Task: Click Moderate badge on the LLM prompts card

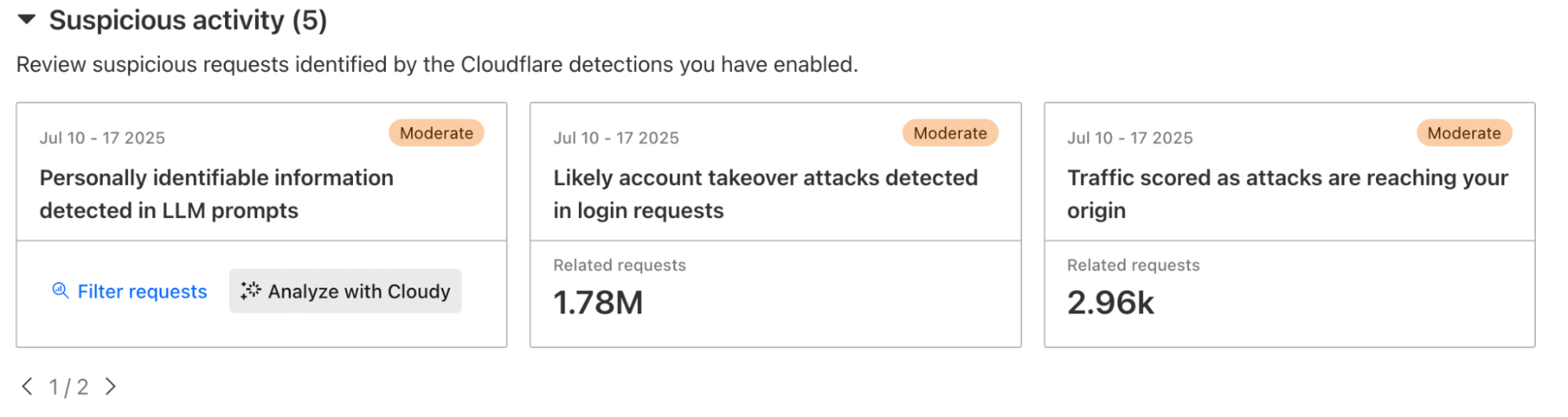Action: click(x=436, y=133)
